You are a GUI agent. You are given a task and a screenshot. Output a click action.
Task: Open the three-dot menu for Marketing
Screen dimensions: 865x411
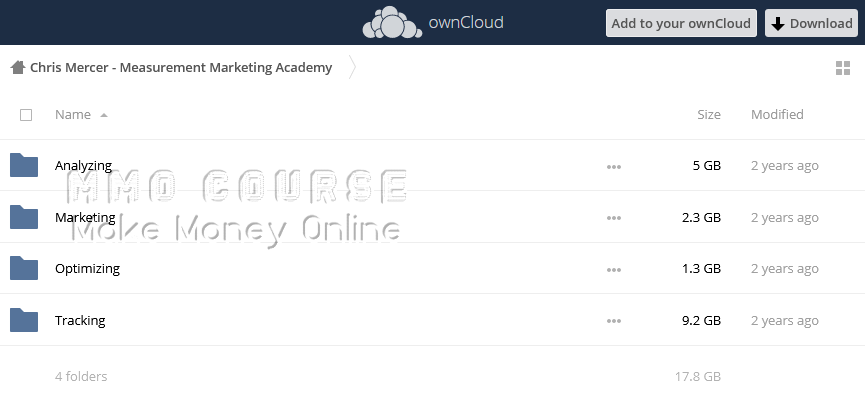point(613,218)
